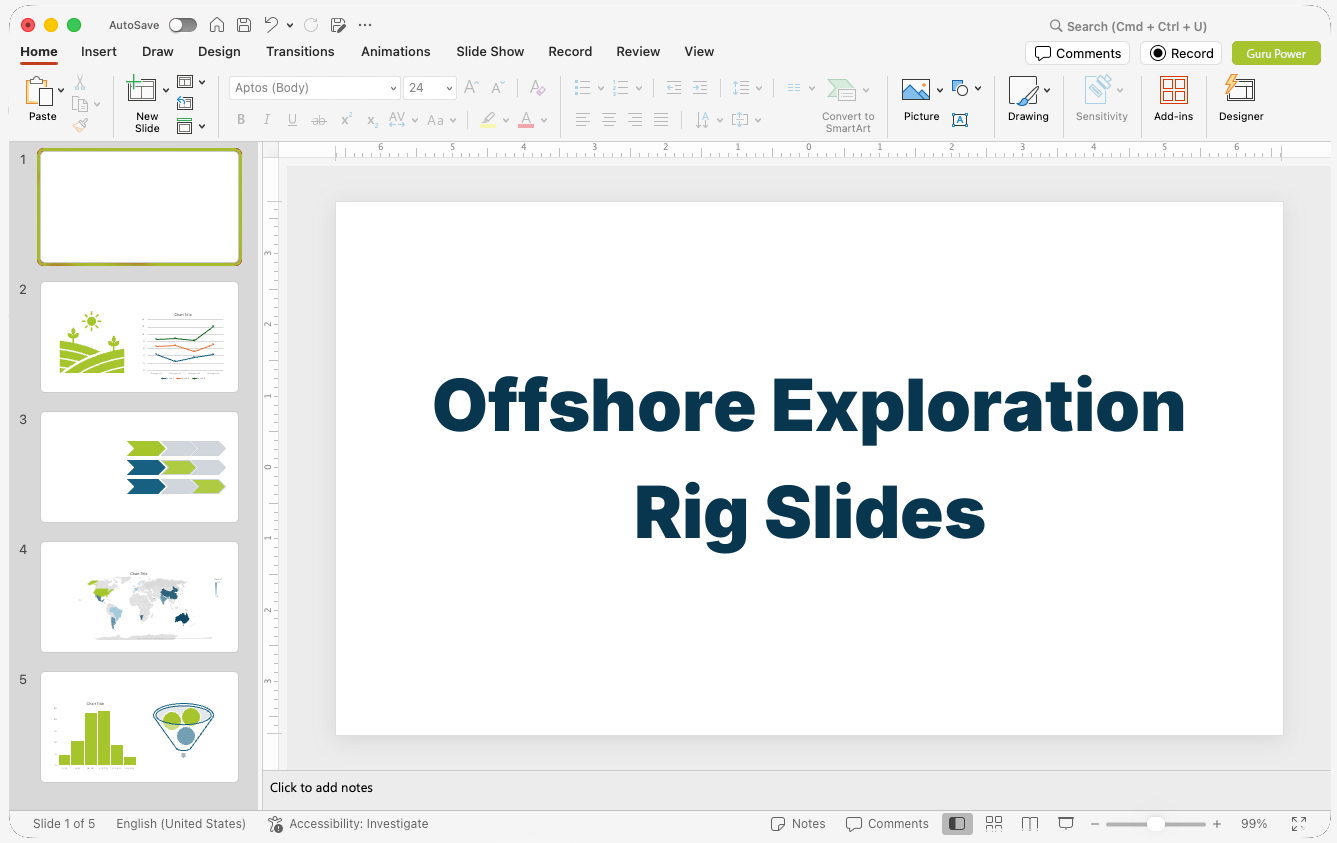
Task: Click the Reset slide icon
Action: pos(185,103)
